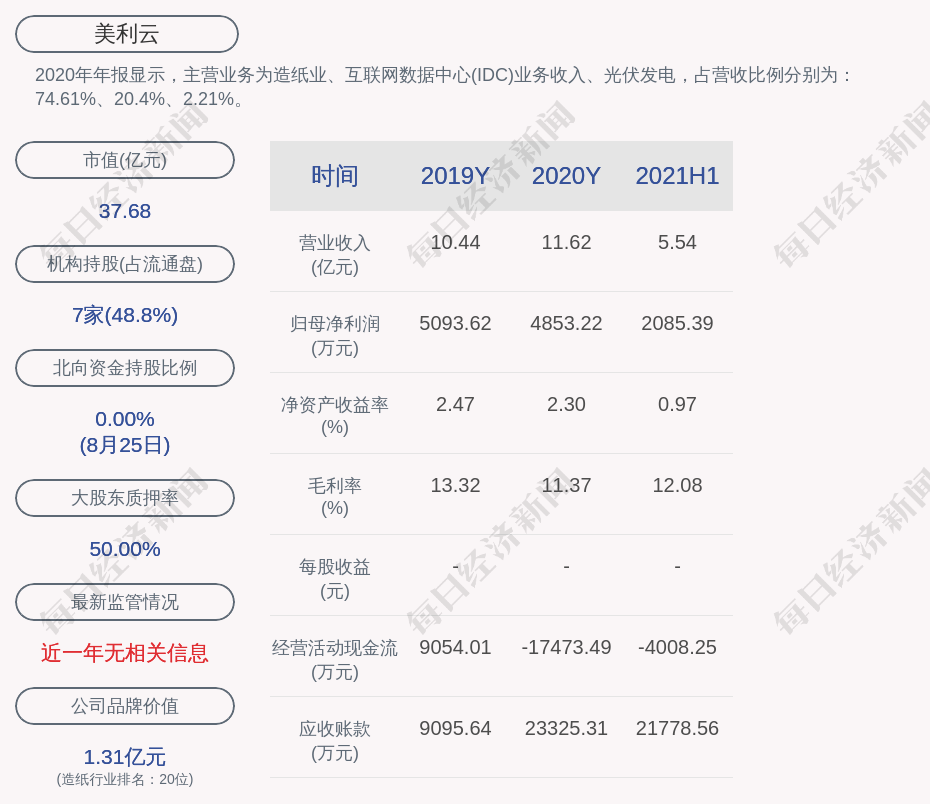The width and height of the screenshot is (930, 804).
Task: Select net profit value 5093.62
Action: [455, 323]
